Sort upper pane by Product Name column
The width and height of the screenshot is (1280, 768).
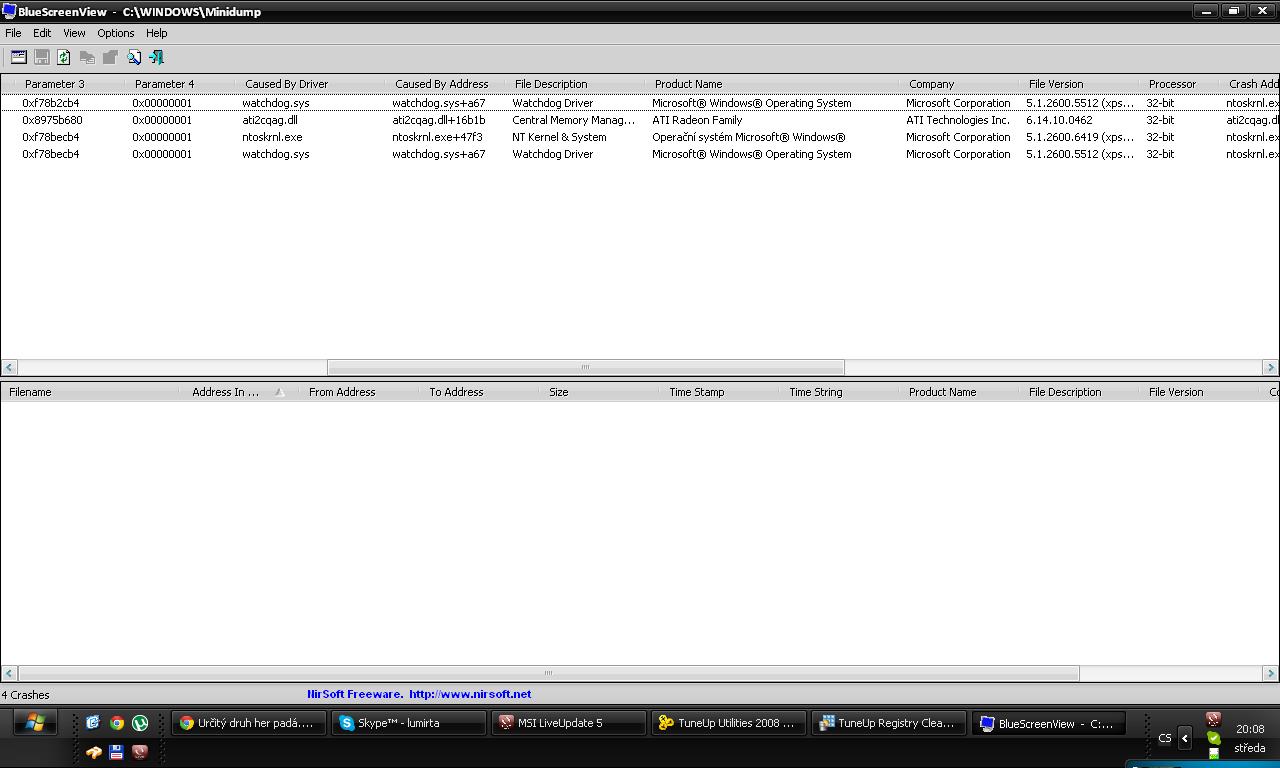click(774, 84)
